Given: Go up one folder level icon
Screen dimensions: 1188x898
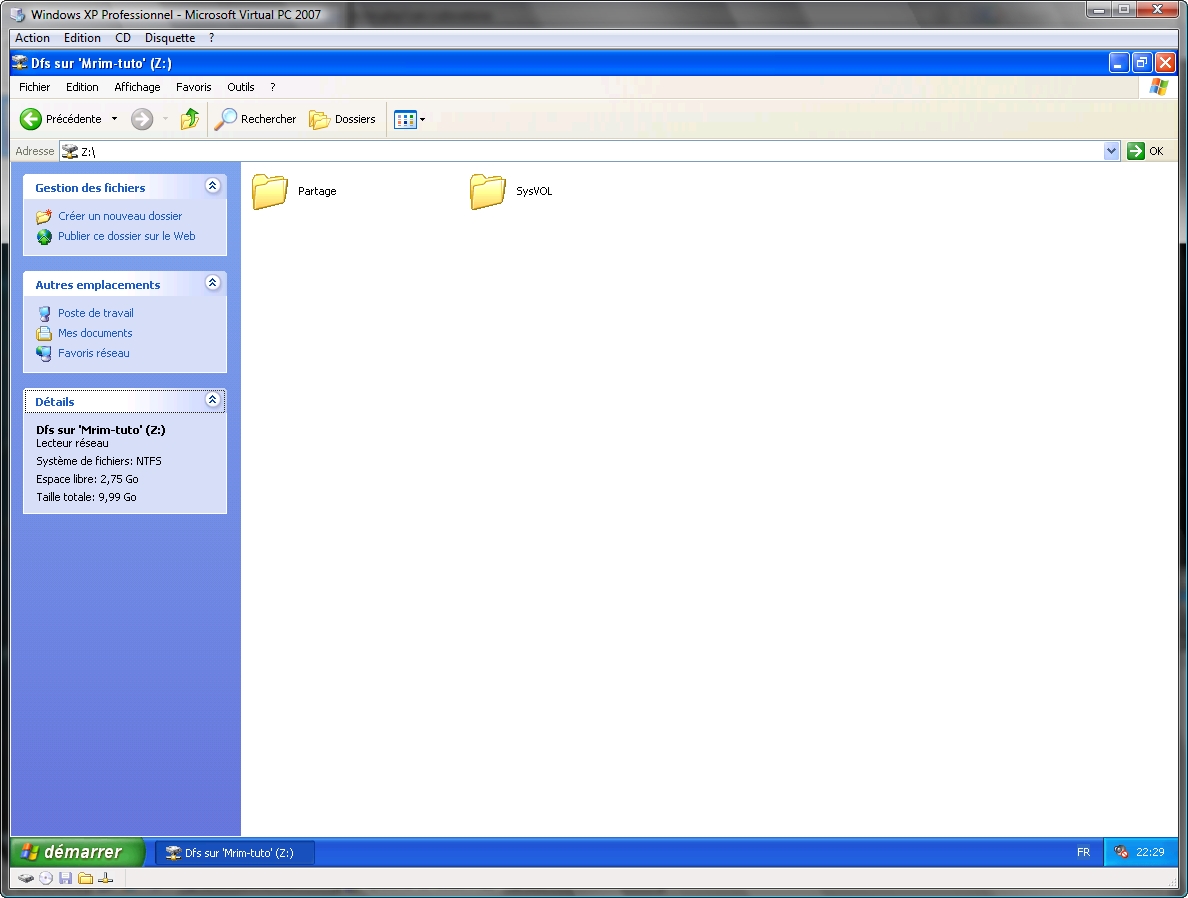Looking at the screenshot, I should [x=189, y=119].
